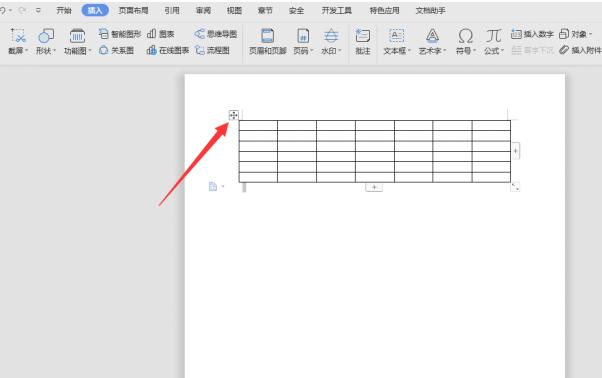This screenshot has height=378, width=602.
Task: Click the Redo arrow icon
Action: point(22,10)
